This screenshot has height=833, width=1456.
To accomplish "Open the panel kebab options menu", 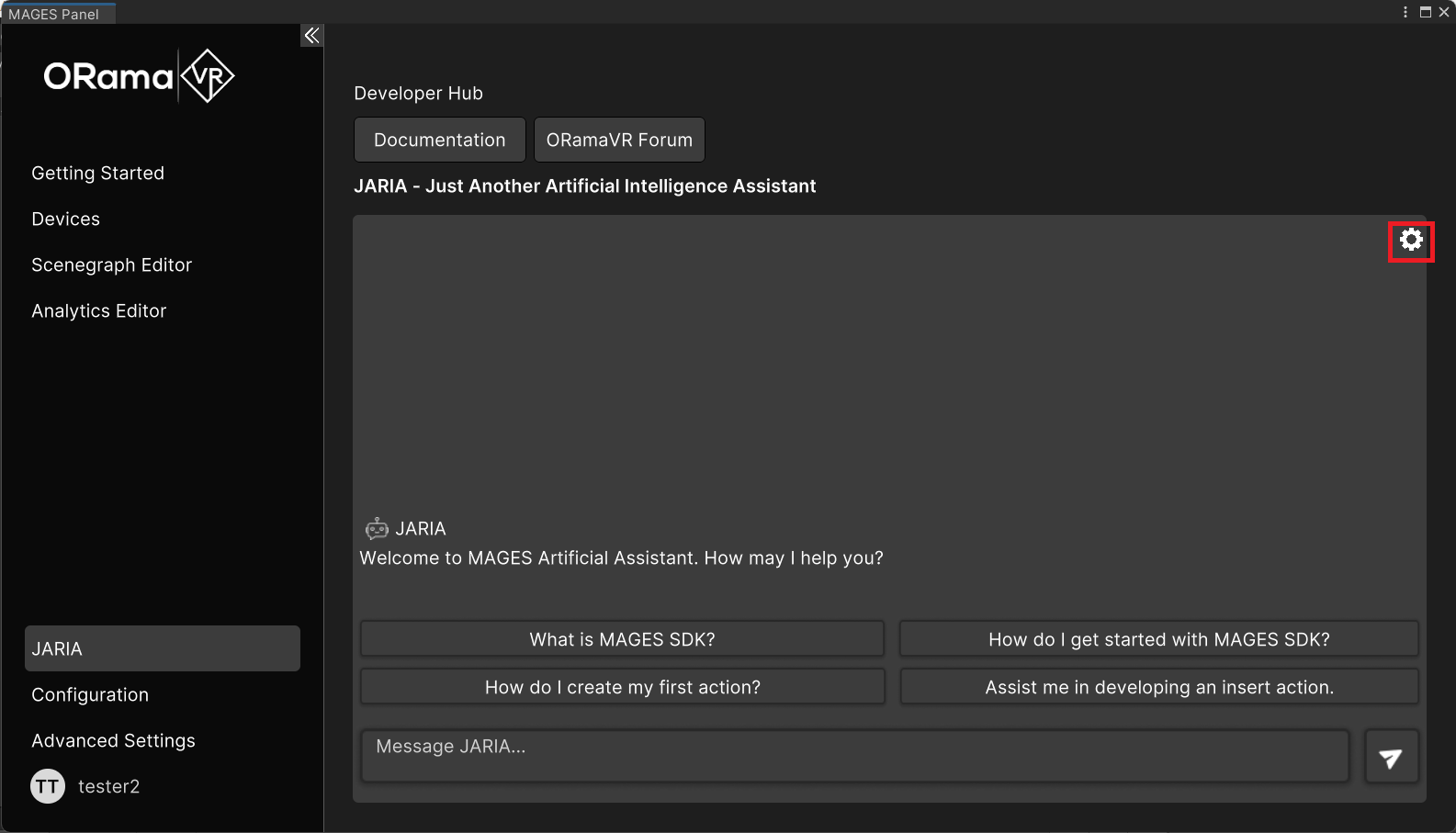I will (x=1405, y=12).
